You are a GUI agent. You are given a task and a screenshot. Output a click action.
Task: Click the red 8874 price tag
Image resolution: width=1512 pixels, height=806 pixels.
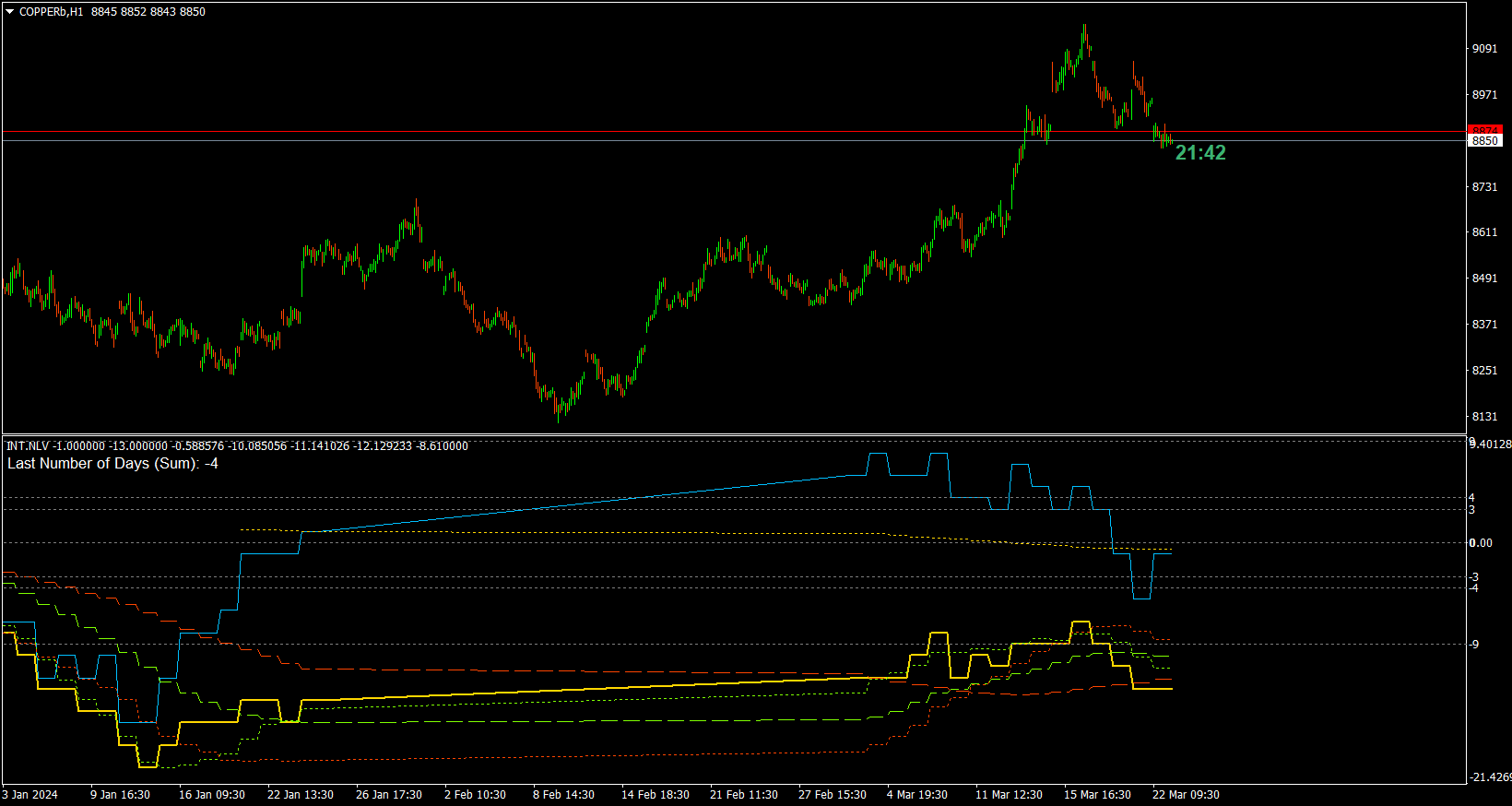point(1484,130)
